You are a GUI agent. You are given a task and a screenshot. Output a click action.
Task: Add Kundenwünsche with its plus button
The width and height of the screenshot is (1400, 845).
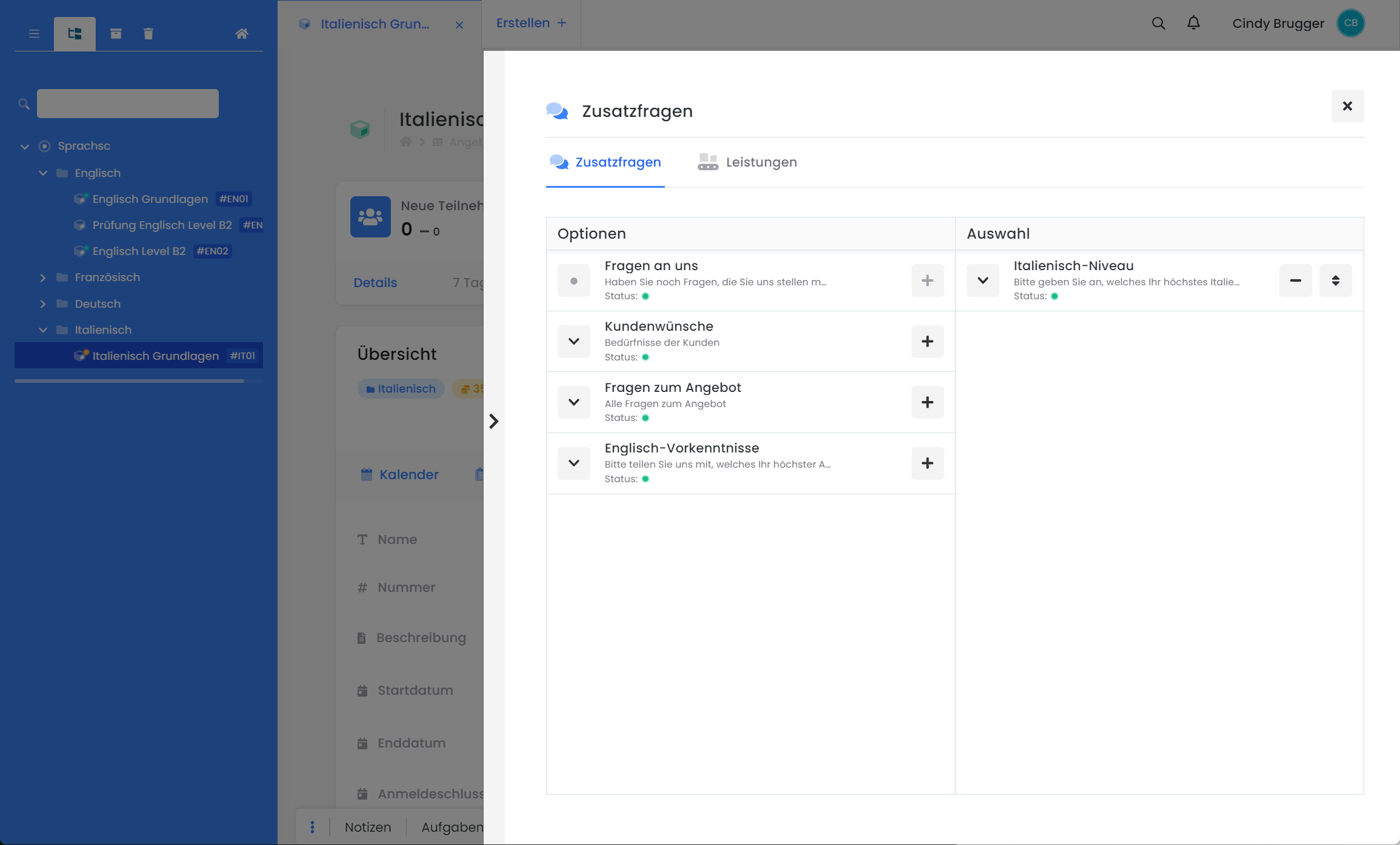click(927, 342)
